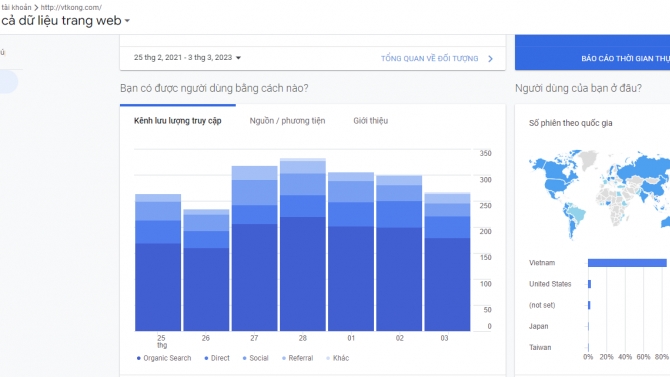
Task: Click chevron arrow next to TỔNG QUAN VỀ ĐỐI TƯỢNG
Action: pos(491,59)
